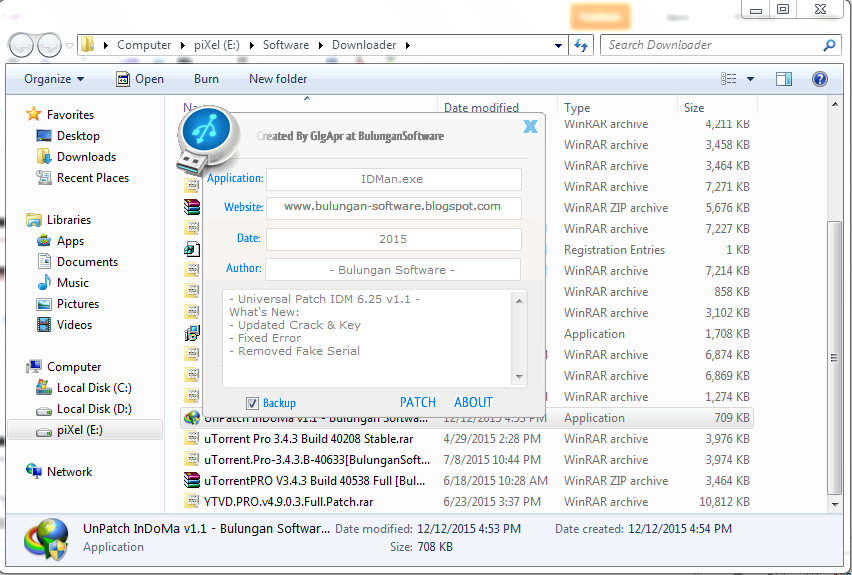The height and width of the screenshot is (575, 852).
Task: Click the Application field IDMan.exe
Action: [393, 179]
